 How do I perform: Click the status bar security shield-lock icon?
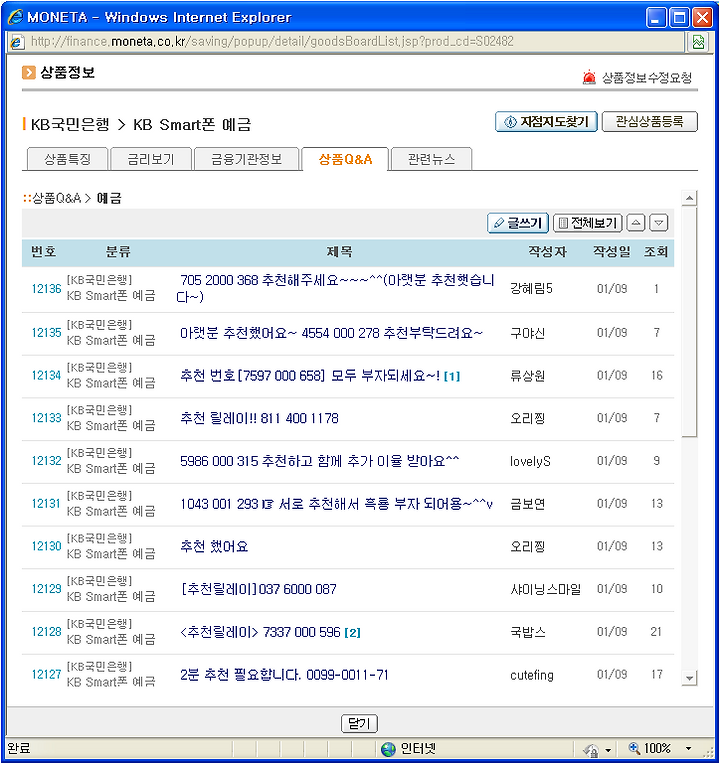coord(591,749)
